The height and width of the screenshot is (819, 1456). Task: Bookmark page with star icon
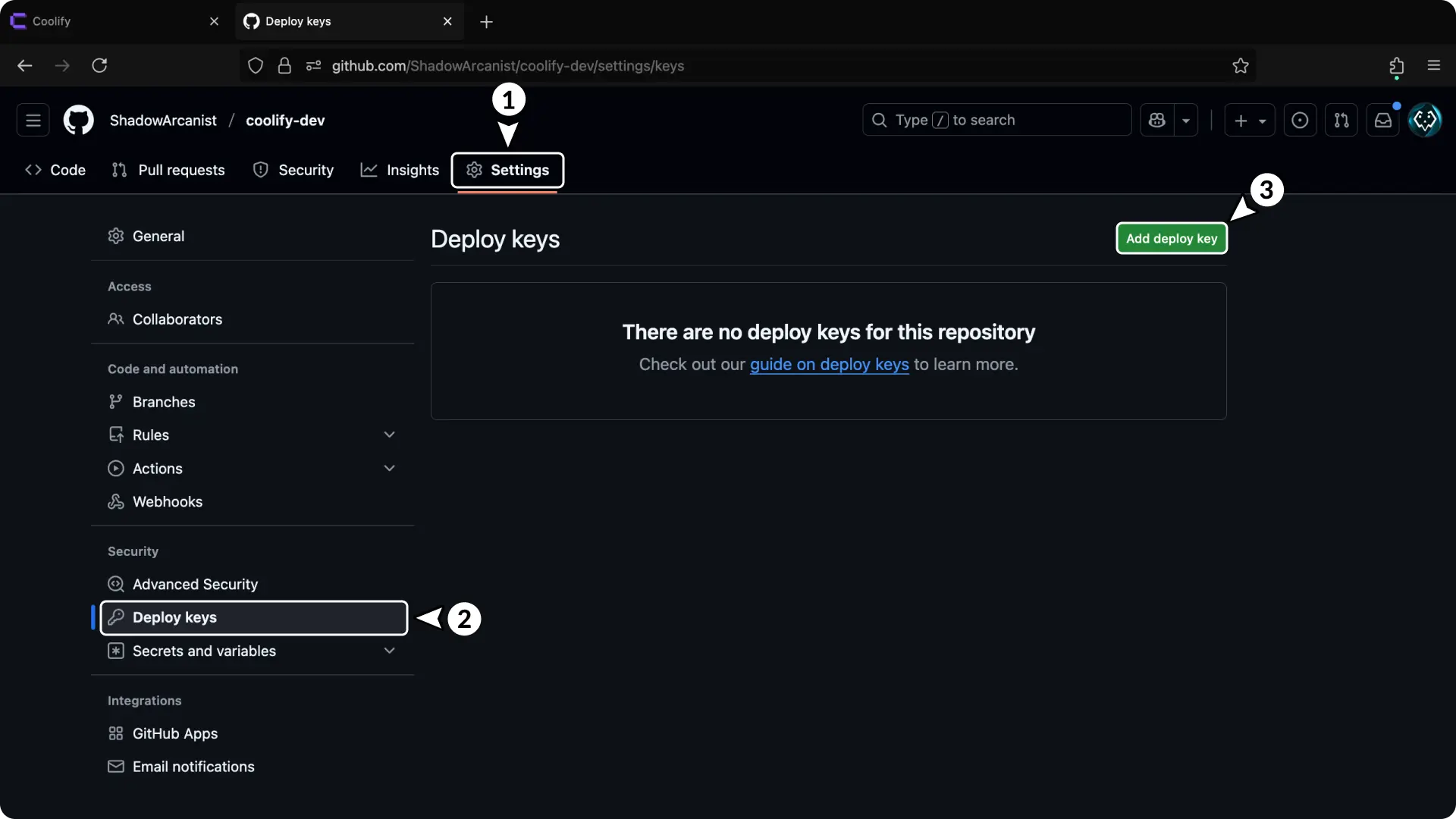(x=1241, y=66)
